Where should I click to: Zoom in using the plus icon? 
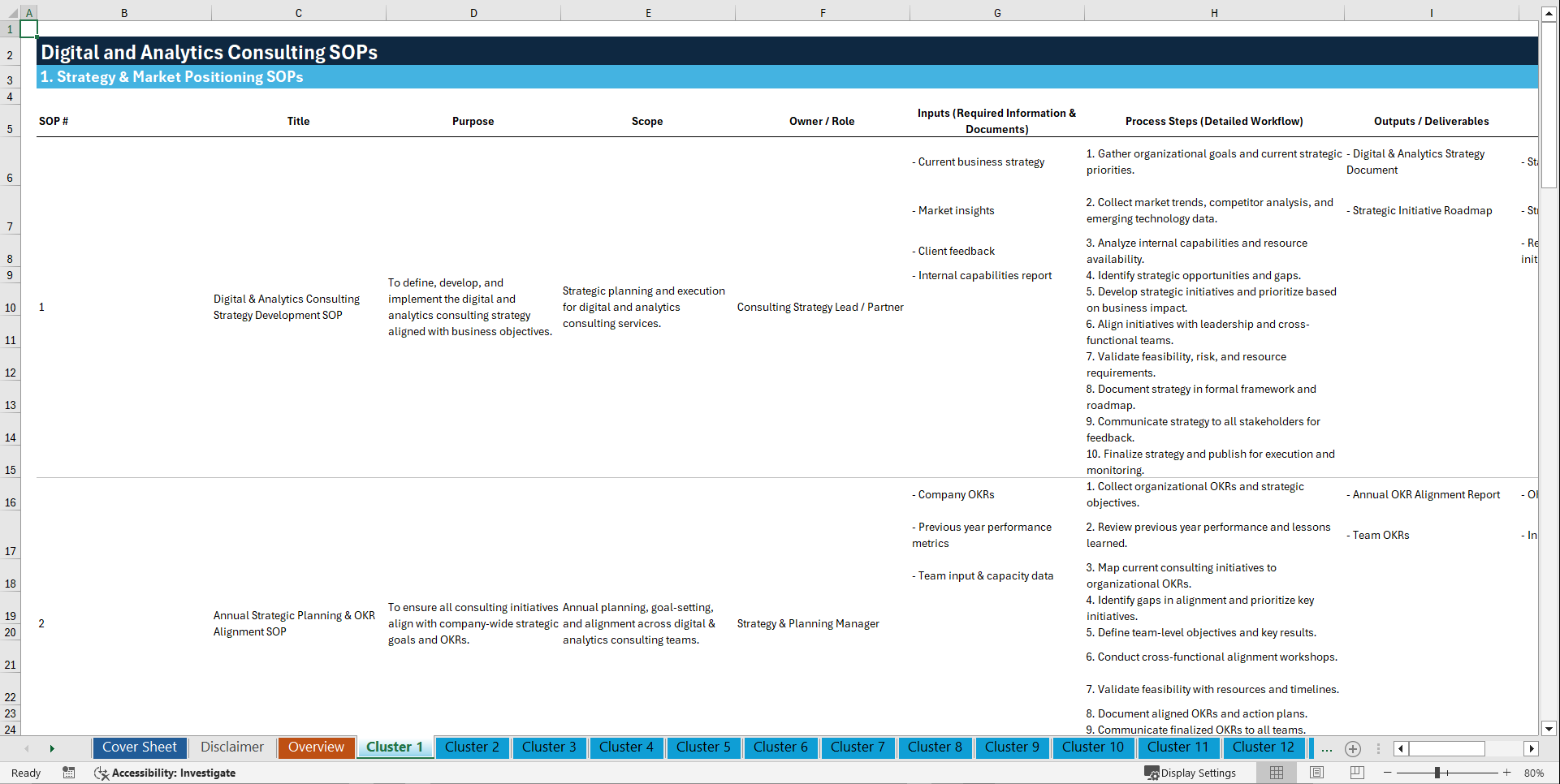pyautogui.click(x=1508, y=773)
